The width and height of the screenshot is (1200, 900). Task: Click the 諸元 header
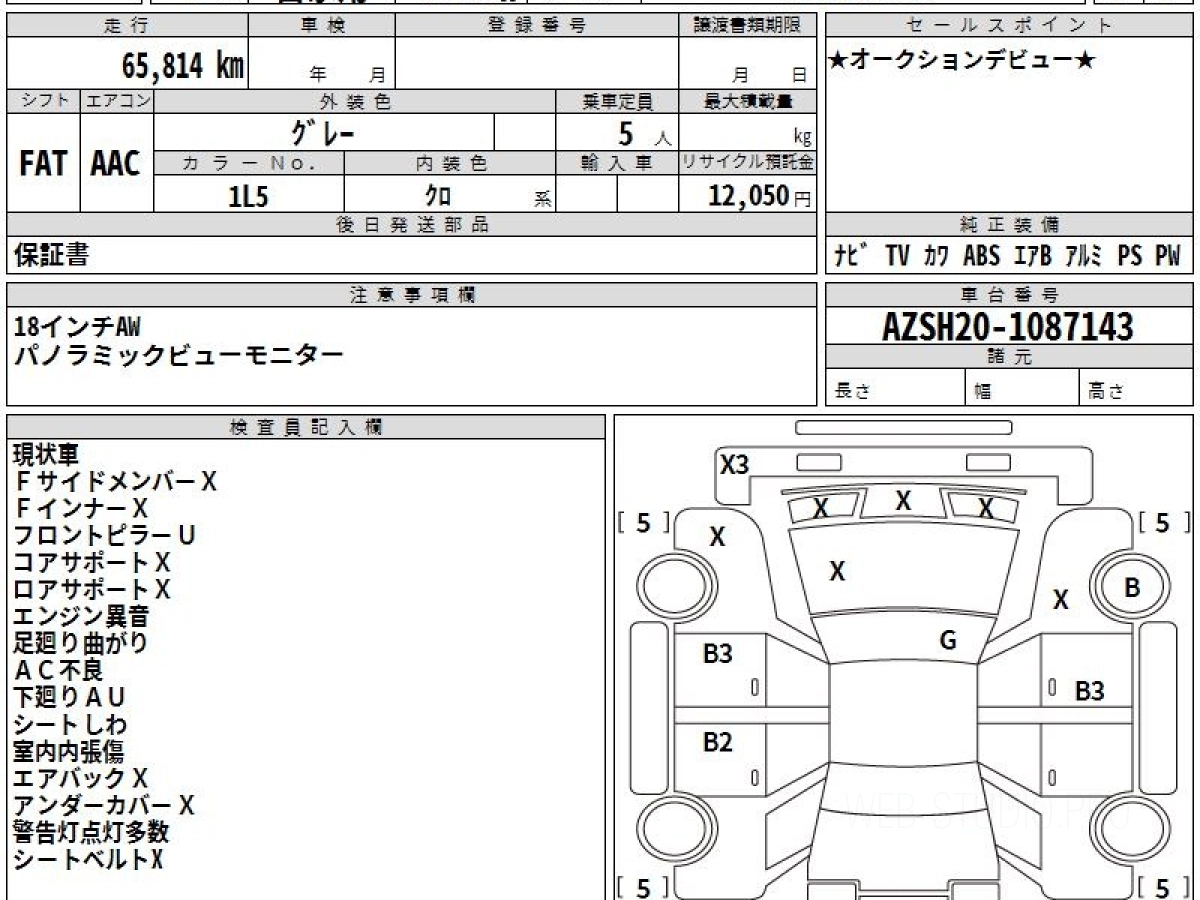tap(1010, 357)
